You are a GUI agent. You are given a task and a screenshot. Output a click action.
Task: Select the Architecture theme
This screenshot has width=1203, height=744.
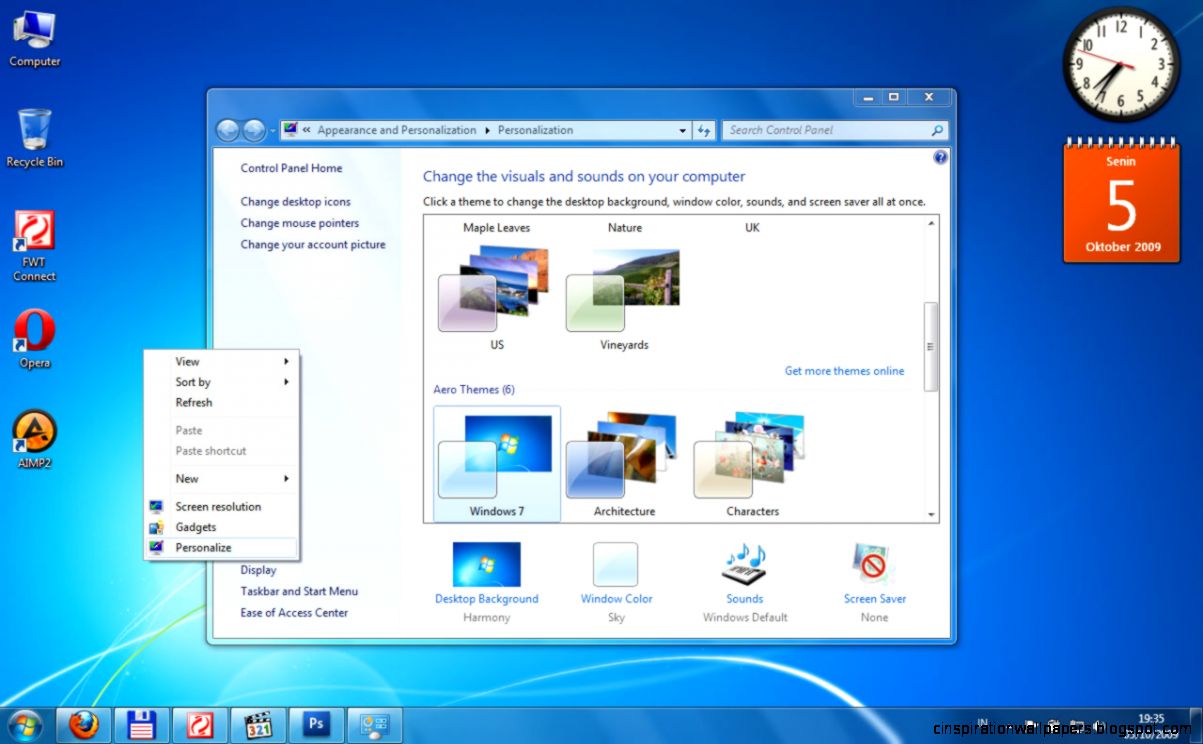click(x=624, y=463)
